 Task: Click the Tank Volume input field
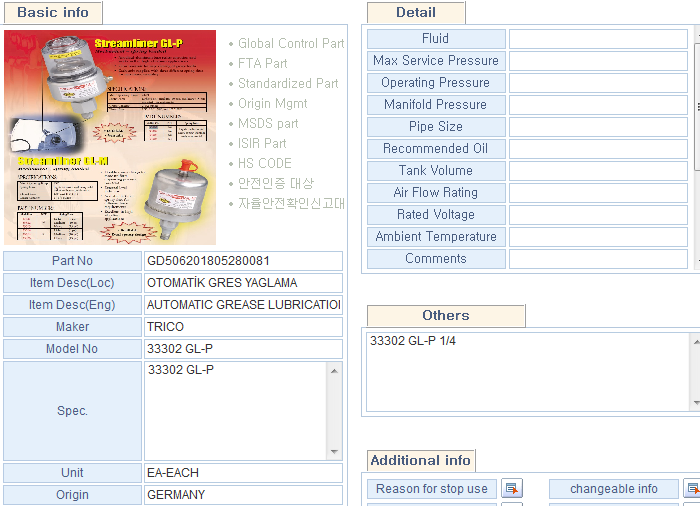pyautogui.click(x=598, y=171)
